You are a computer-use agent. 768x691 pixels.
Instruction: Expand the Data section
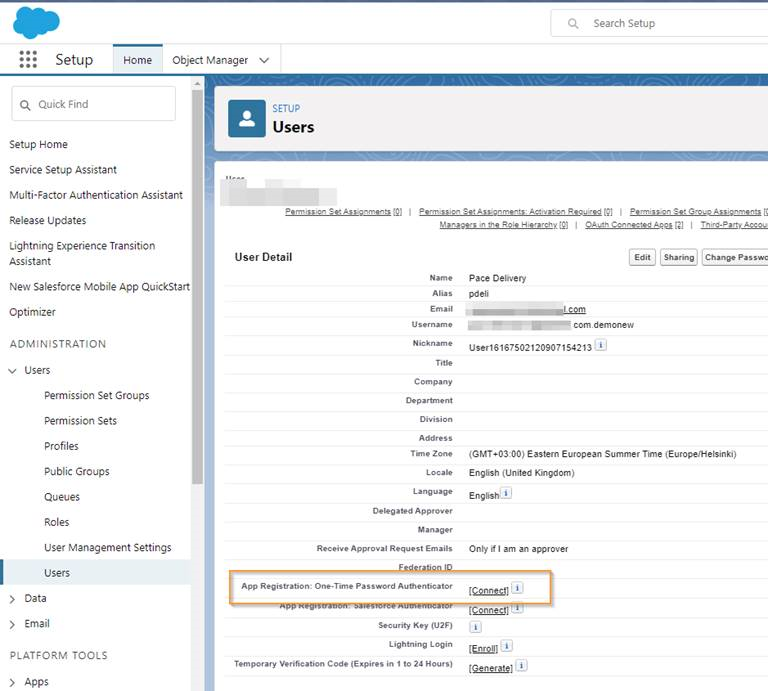pyautogui.click(x=12, y=599)
